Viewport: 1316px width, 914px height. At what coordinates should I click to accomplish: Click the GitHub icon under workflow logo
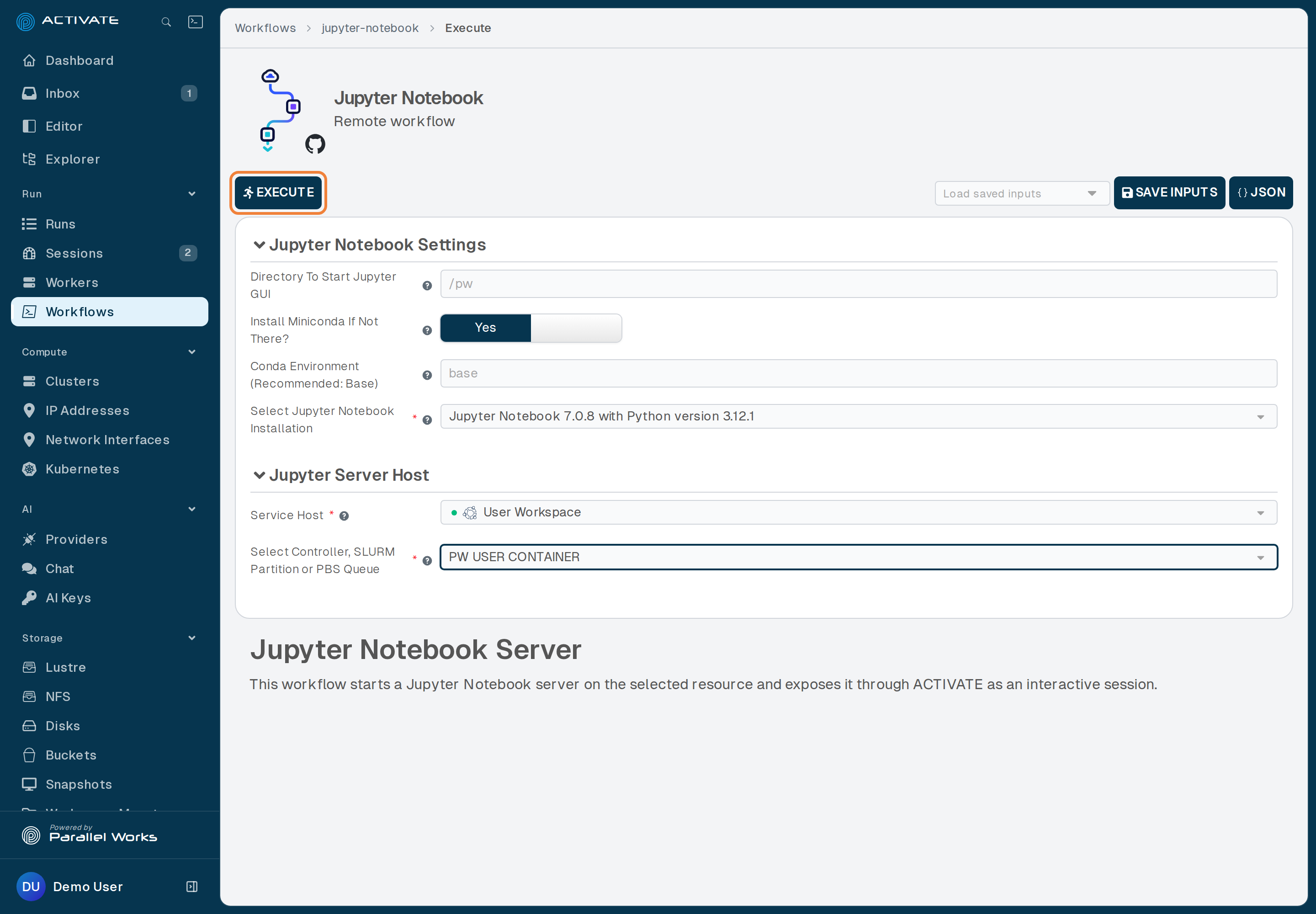point(315,144)
